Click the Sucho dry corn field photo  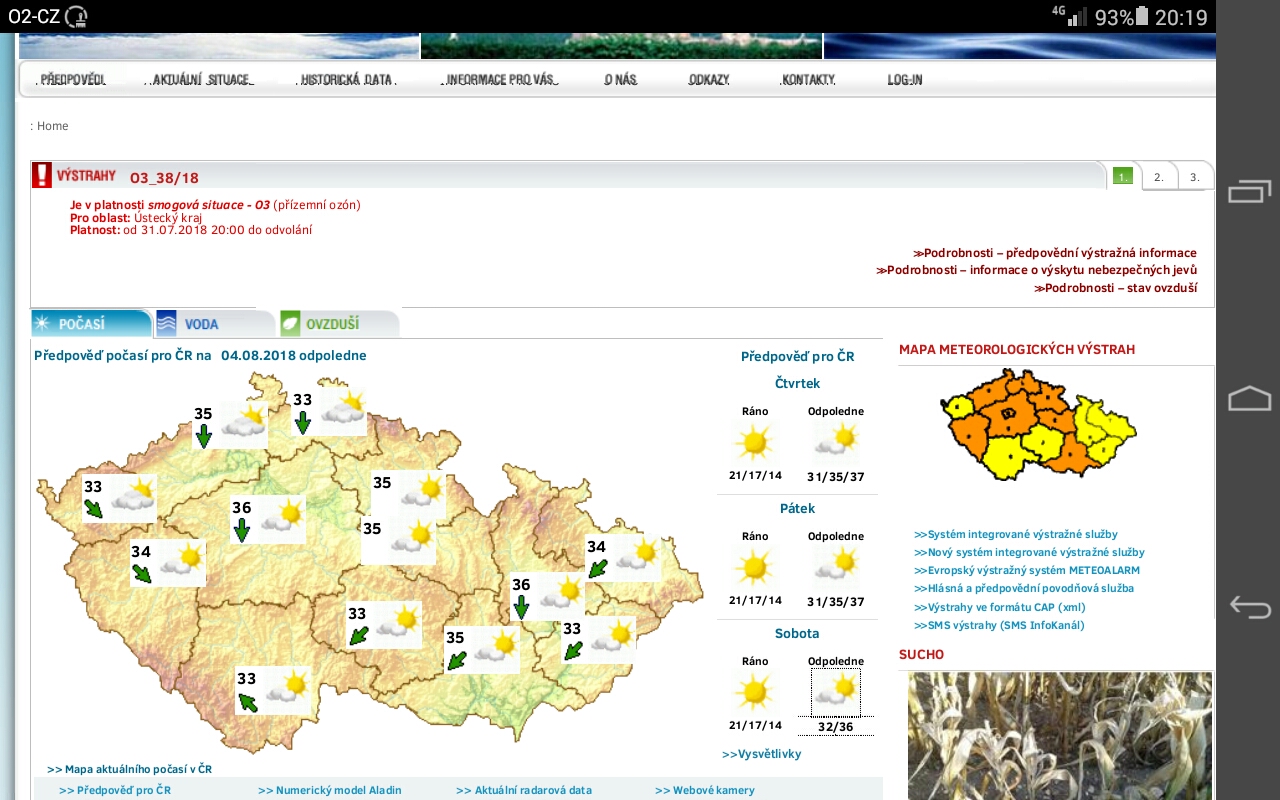click(x=1060, y=736)
